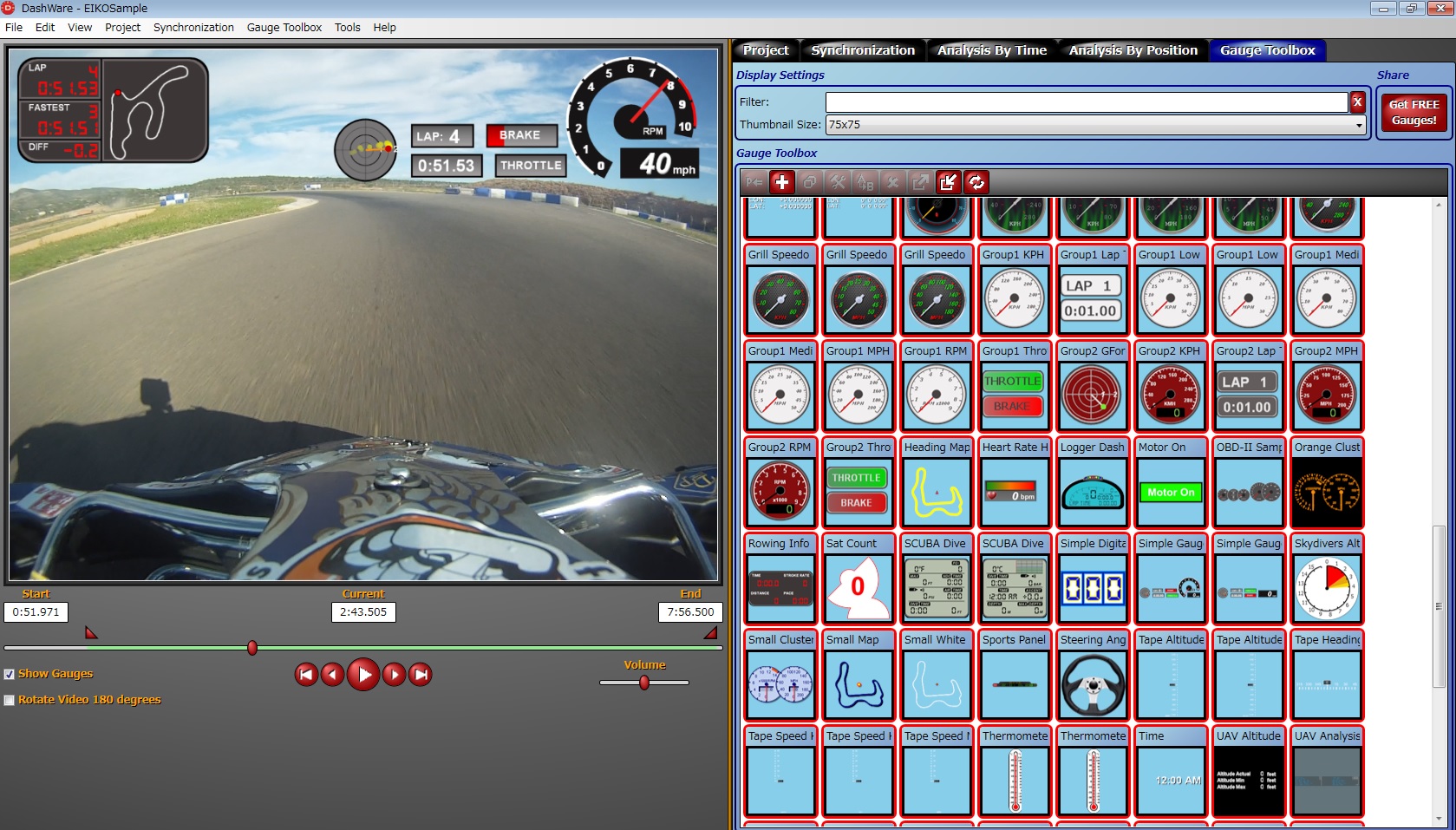Select the Simple Digital gauge
Screen dimensions: 1456x830
1092,578
